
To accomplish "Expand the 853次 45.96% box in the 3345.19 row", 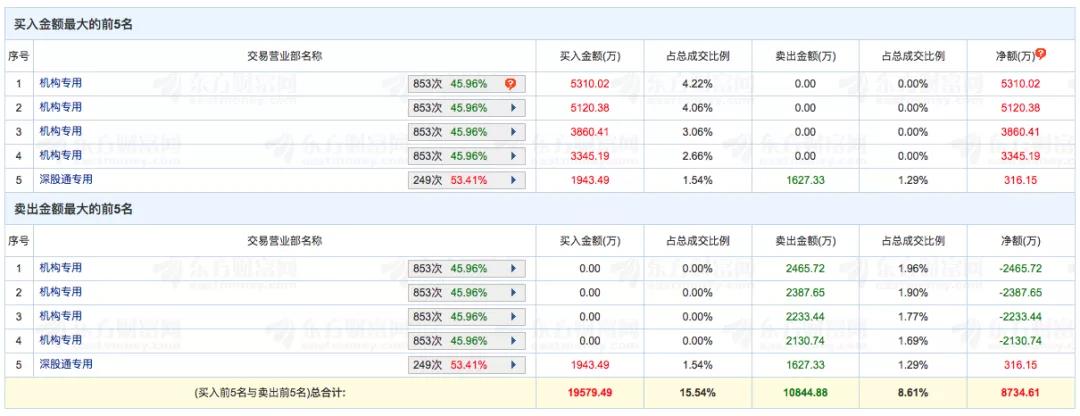I will click(466, 155).
